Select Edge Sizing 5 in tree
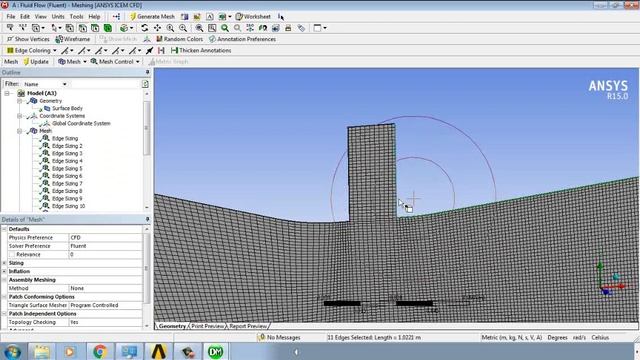Image resolution: width=640 pixels, height=360 pixels. pyautogui.click(x=67, y=168)
